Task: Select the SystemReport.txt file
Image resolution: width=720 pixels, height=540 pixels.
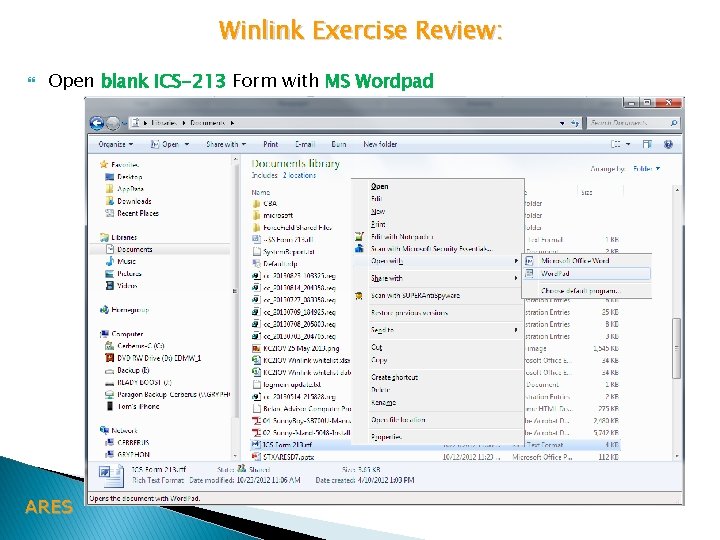Action: 284,252
